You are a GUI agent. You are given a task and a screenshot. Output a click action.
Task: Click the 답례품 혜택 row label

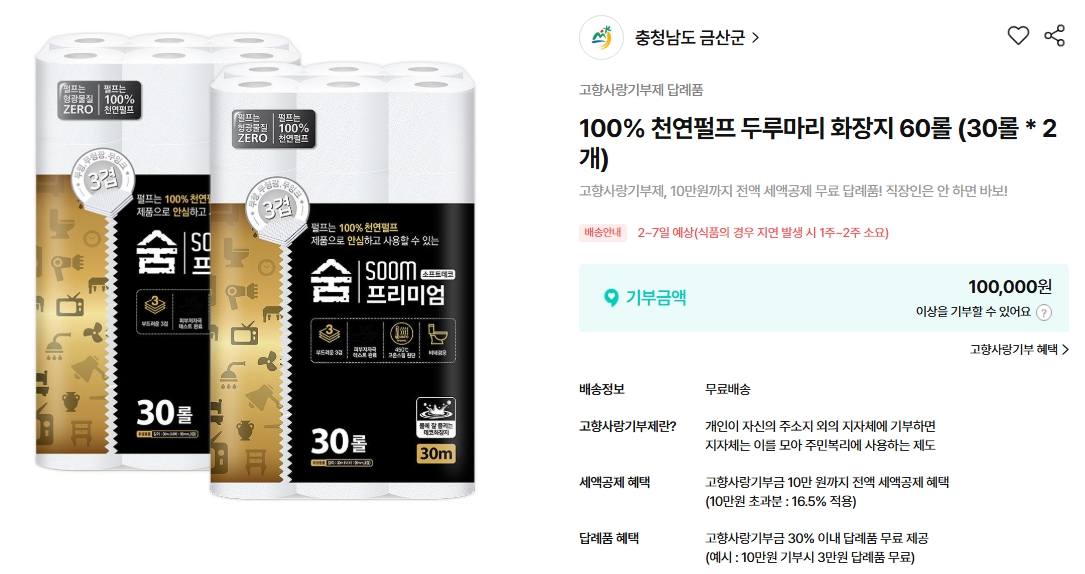(x=609, y=539)
